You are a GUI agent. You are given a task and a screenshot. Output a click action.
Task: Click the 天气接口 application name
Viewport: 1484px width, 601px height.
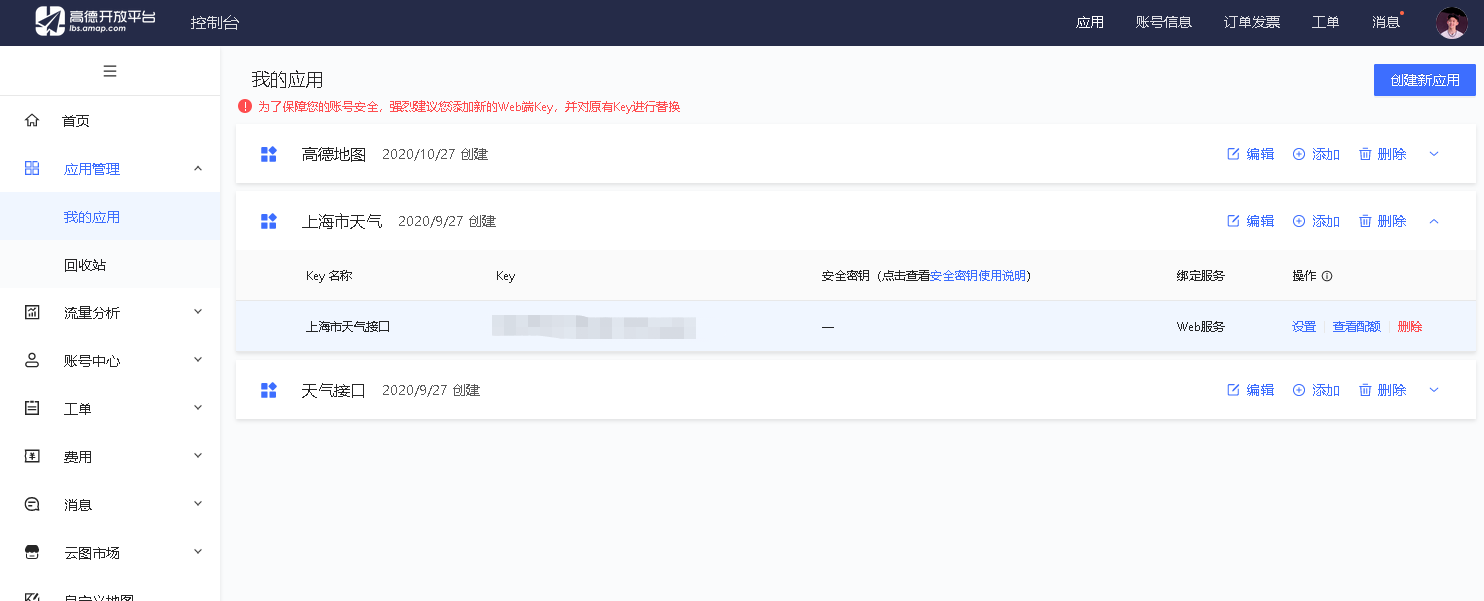(334, 390)
